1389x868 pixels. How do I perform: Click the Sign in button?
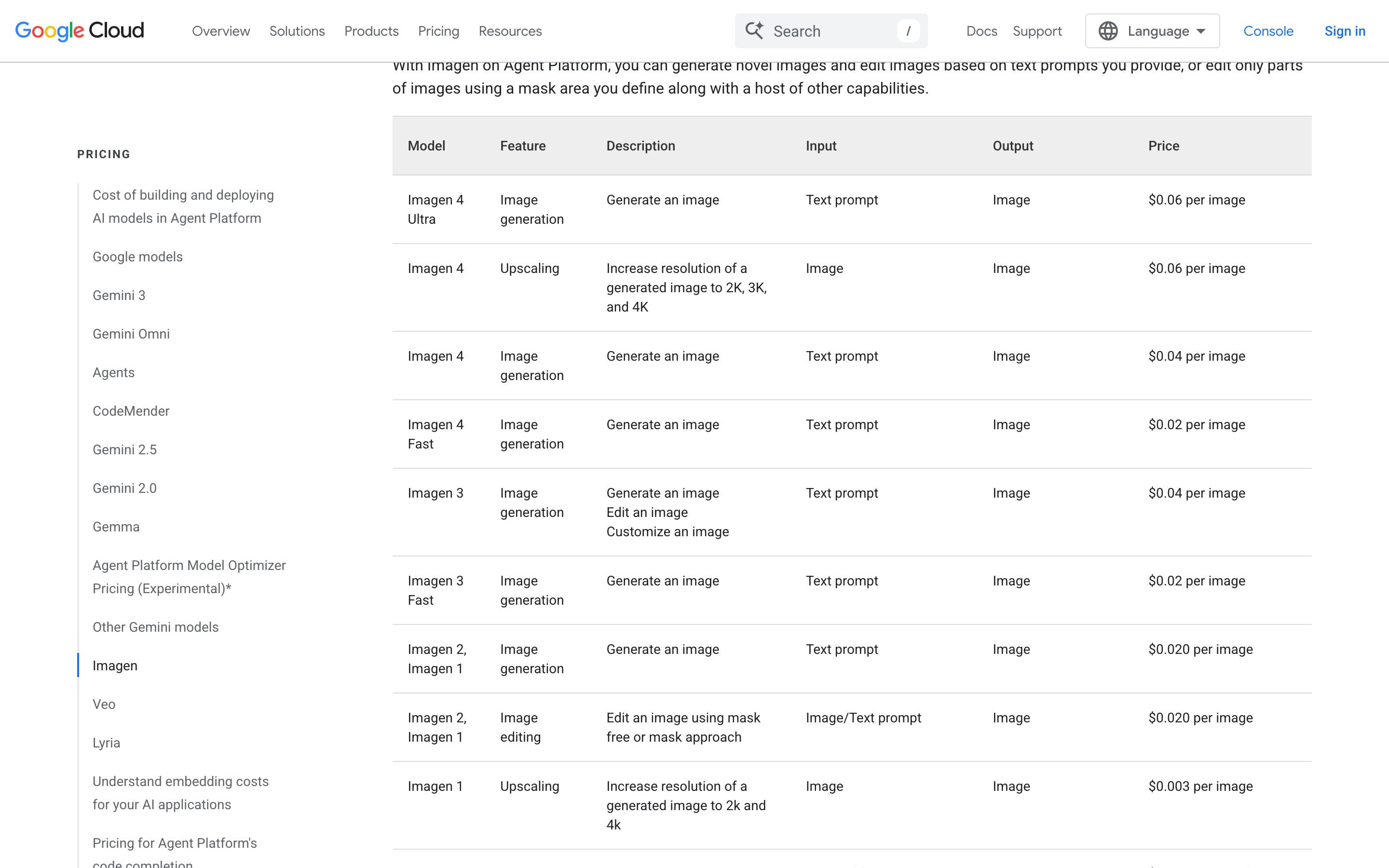point(1345,31)
